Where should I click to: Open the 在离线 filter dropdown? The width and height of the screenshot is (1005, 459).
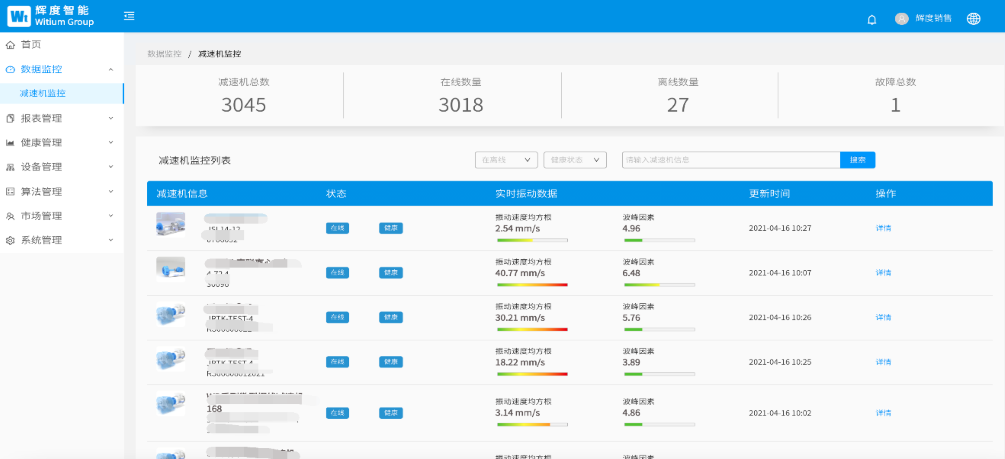click(506, 160)
